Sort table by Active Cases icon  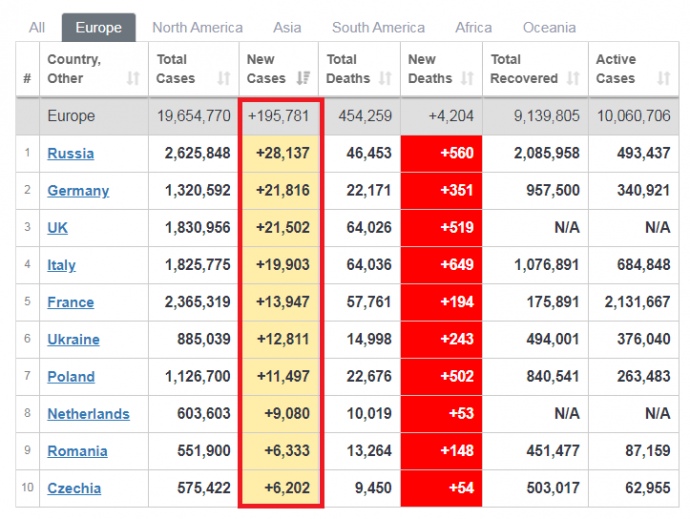click(x=664, y=78)
